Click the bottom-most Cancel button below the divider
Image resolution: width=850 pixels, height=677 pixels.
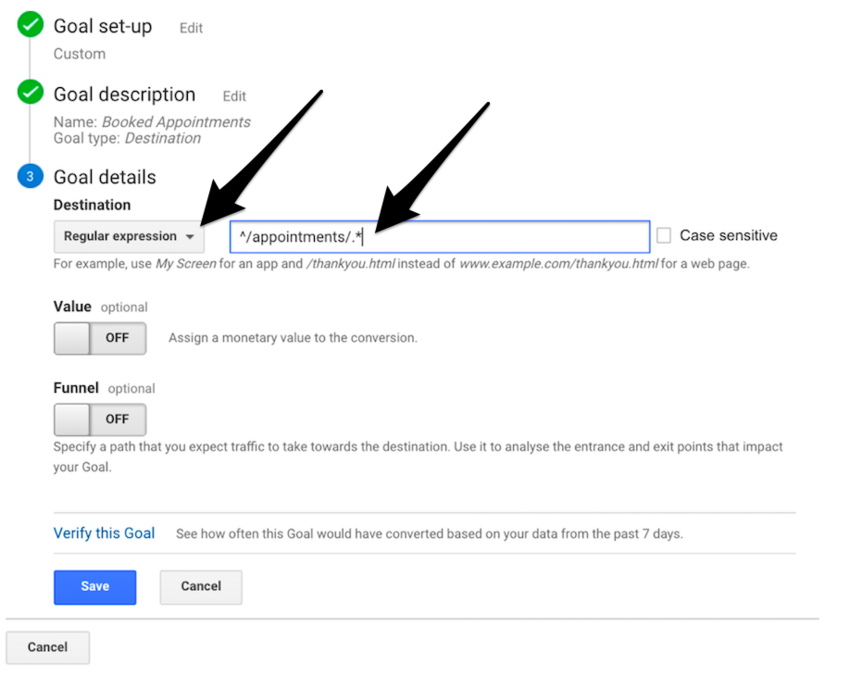(47, 647)
